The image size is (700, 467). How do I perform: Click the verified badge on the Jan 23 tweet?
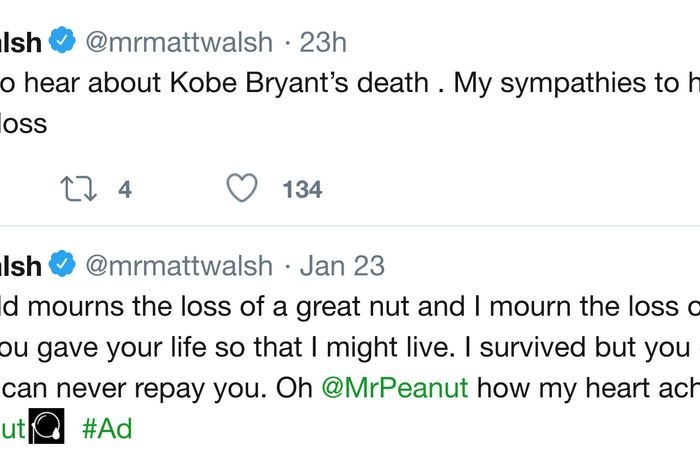click(64, 264)
